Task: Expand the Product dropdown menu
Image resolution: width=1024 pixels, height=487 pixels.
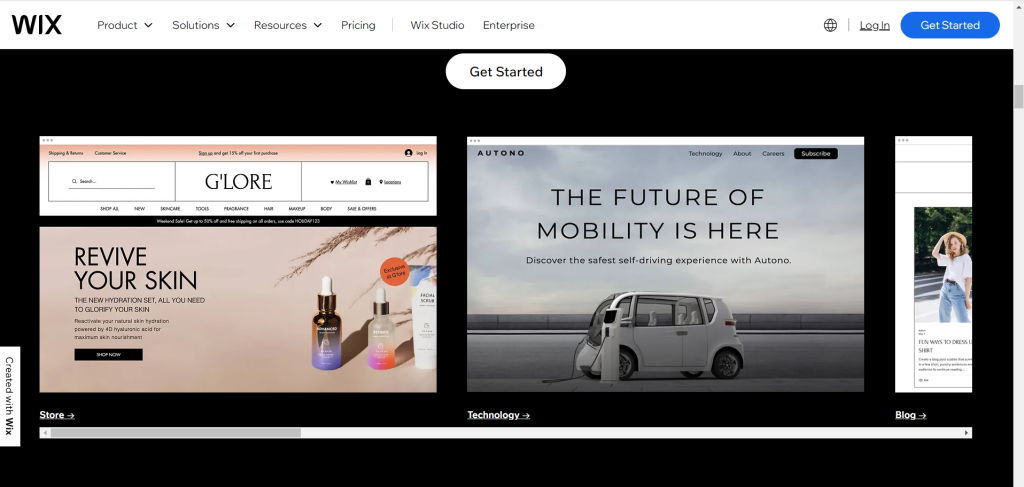Action: coord(125,25)
